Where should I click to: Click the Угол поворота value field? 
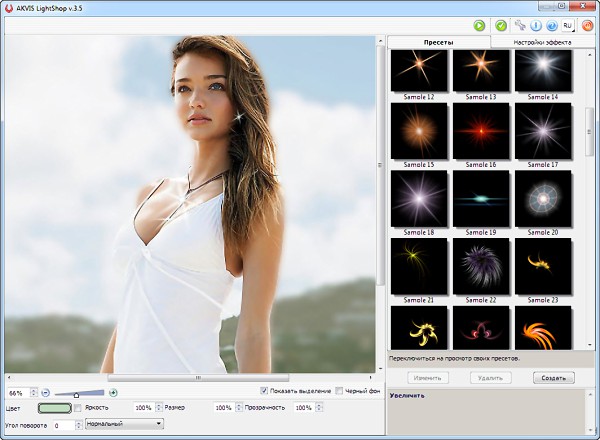[x=63, y=425]
